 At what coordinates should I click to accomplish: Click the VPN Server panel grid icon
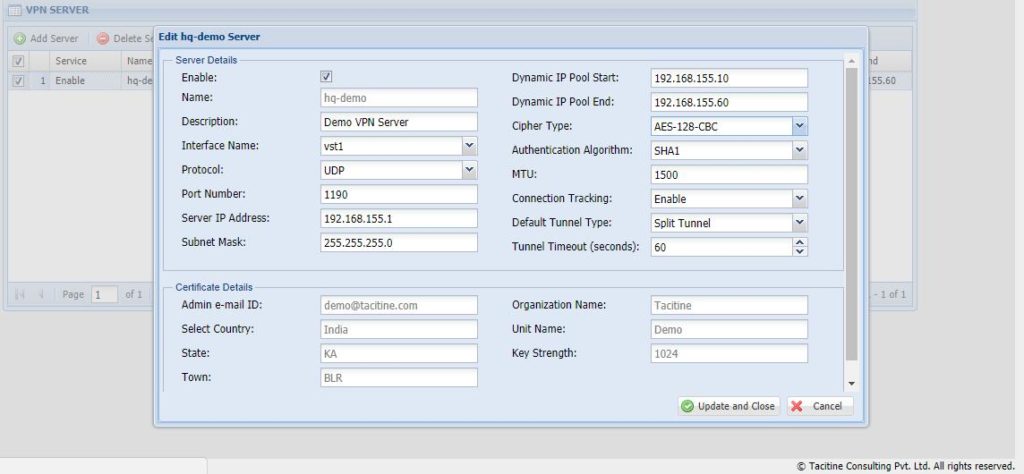14,9
